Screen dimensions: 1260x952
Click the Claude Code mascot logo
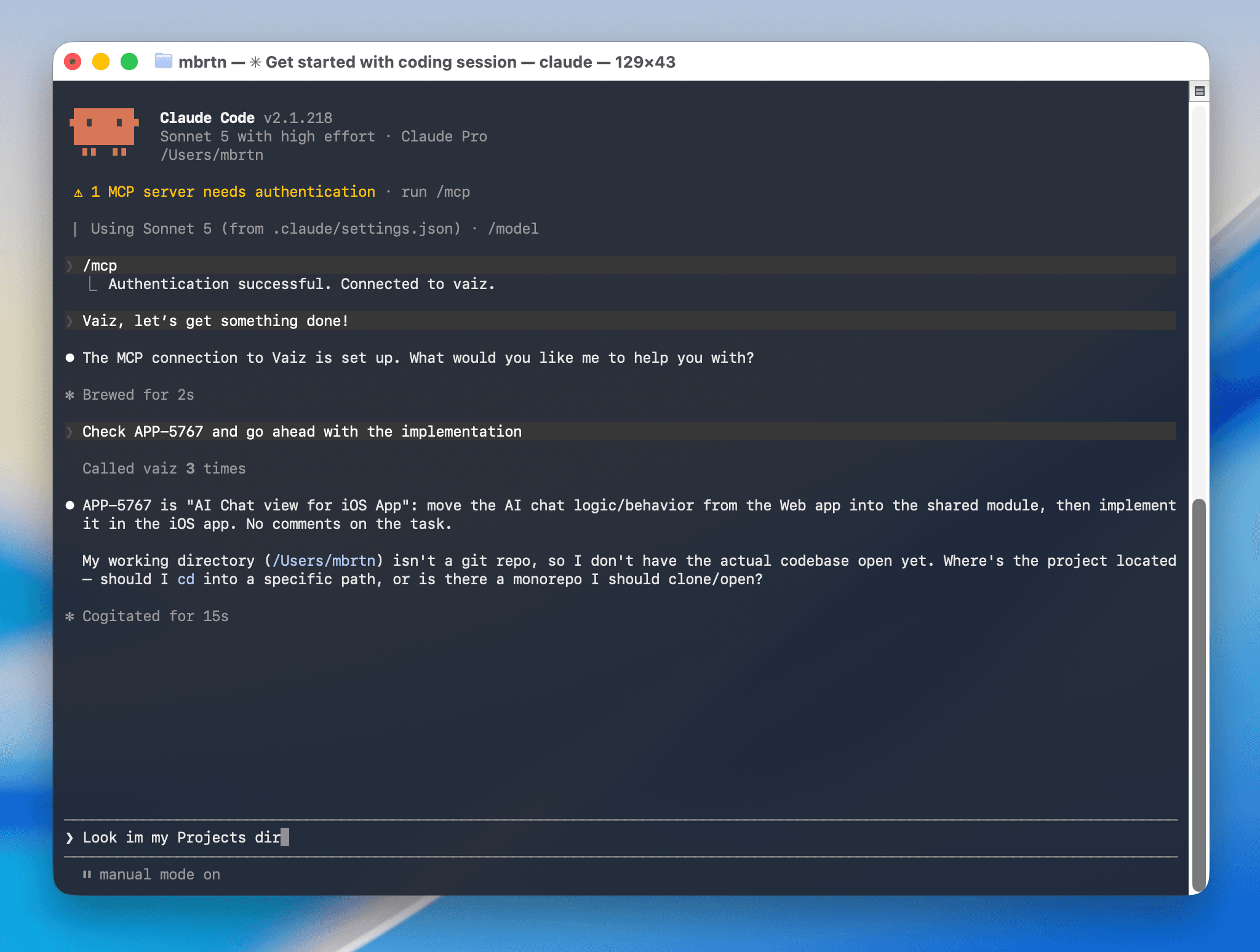coord(104,132)
